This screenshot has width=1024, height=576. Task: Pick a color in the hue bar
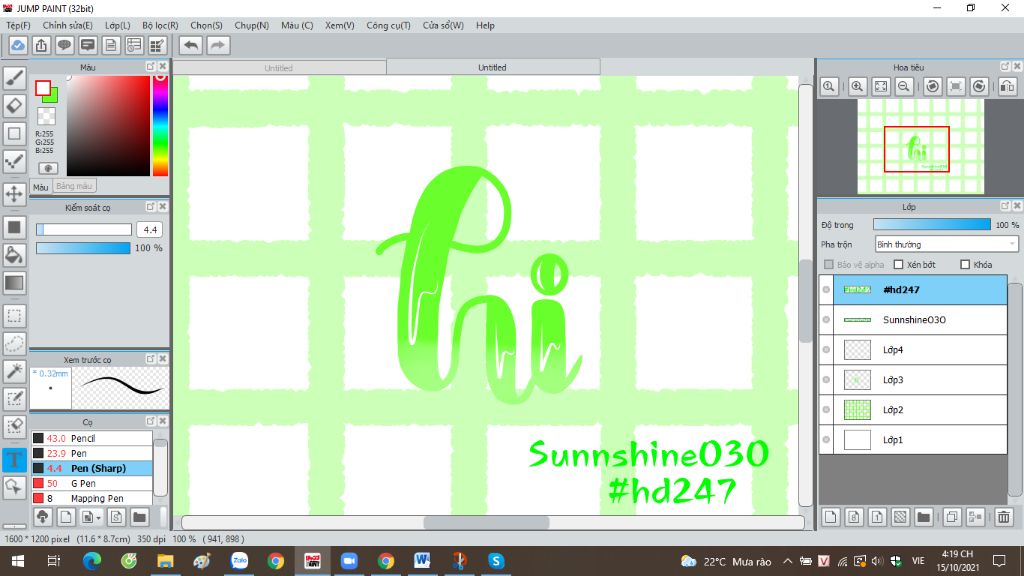click(160, 125)
